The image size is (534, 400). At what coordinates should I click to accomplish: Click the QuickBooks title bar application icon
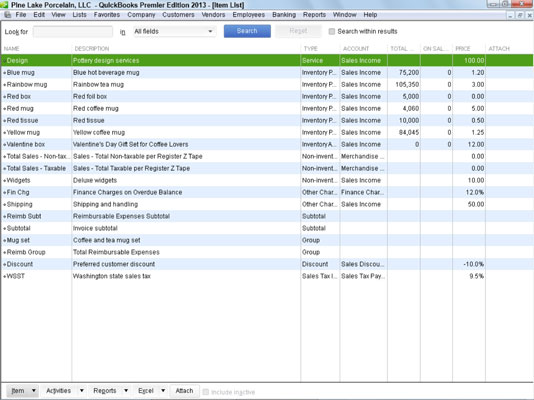coord(4,5)
